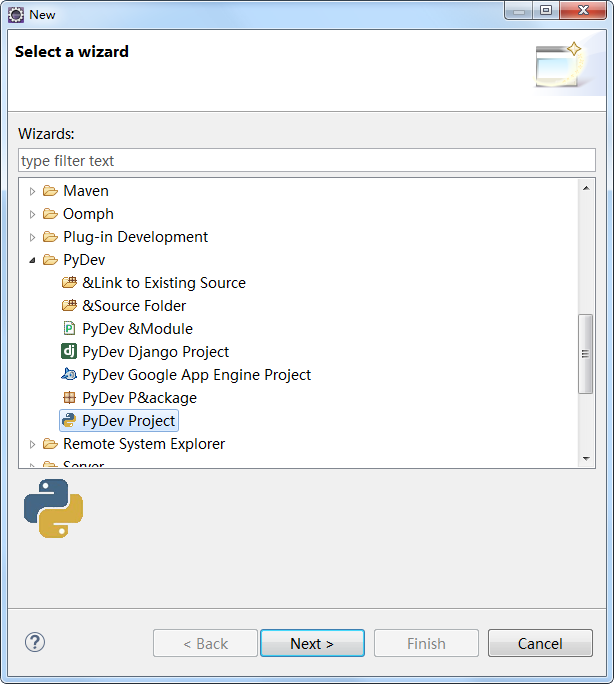Click the PyDev Package icon
The image size is (614, 684).
point(69,397)
